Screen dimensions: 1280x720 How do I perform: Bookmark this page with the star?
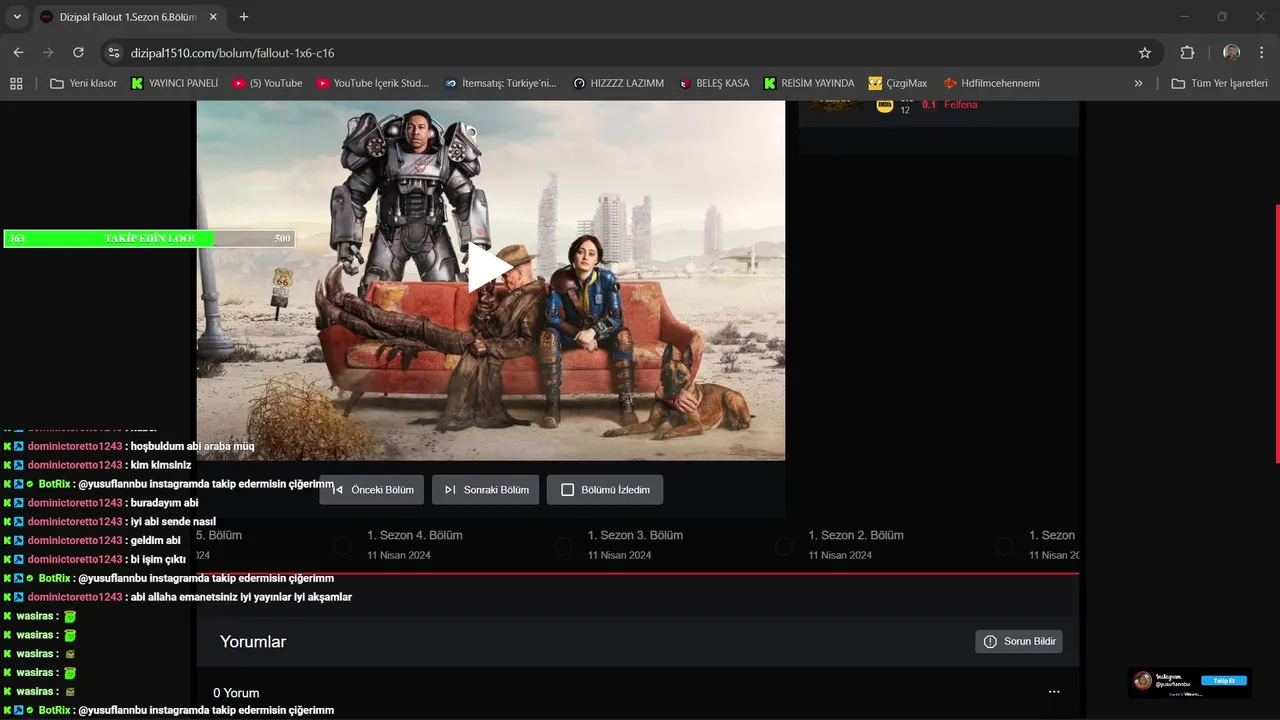[x=1145, y=53]
